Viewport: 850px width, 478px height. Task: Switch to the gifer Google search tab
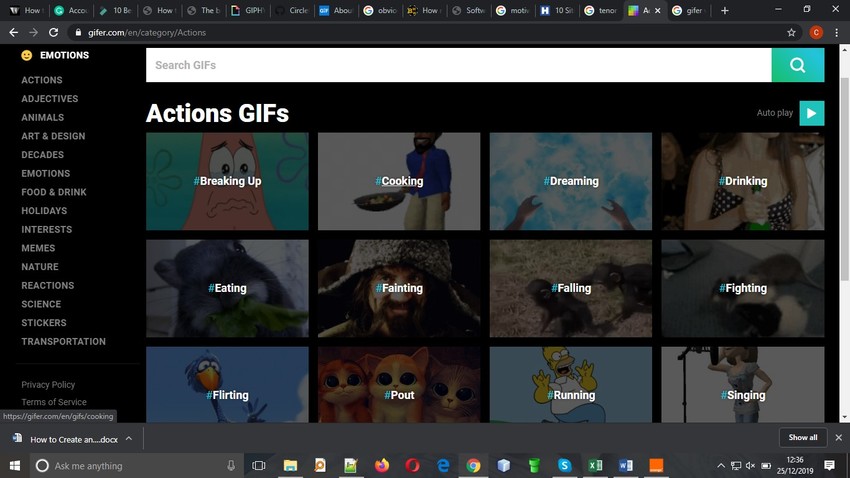click(x=688, y=10)
